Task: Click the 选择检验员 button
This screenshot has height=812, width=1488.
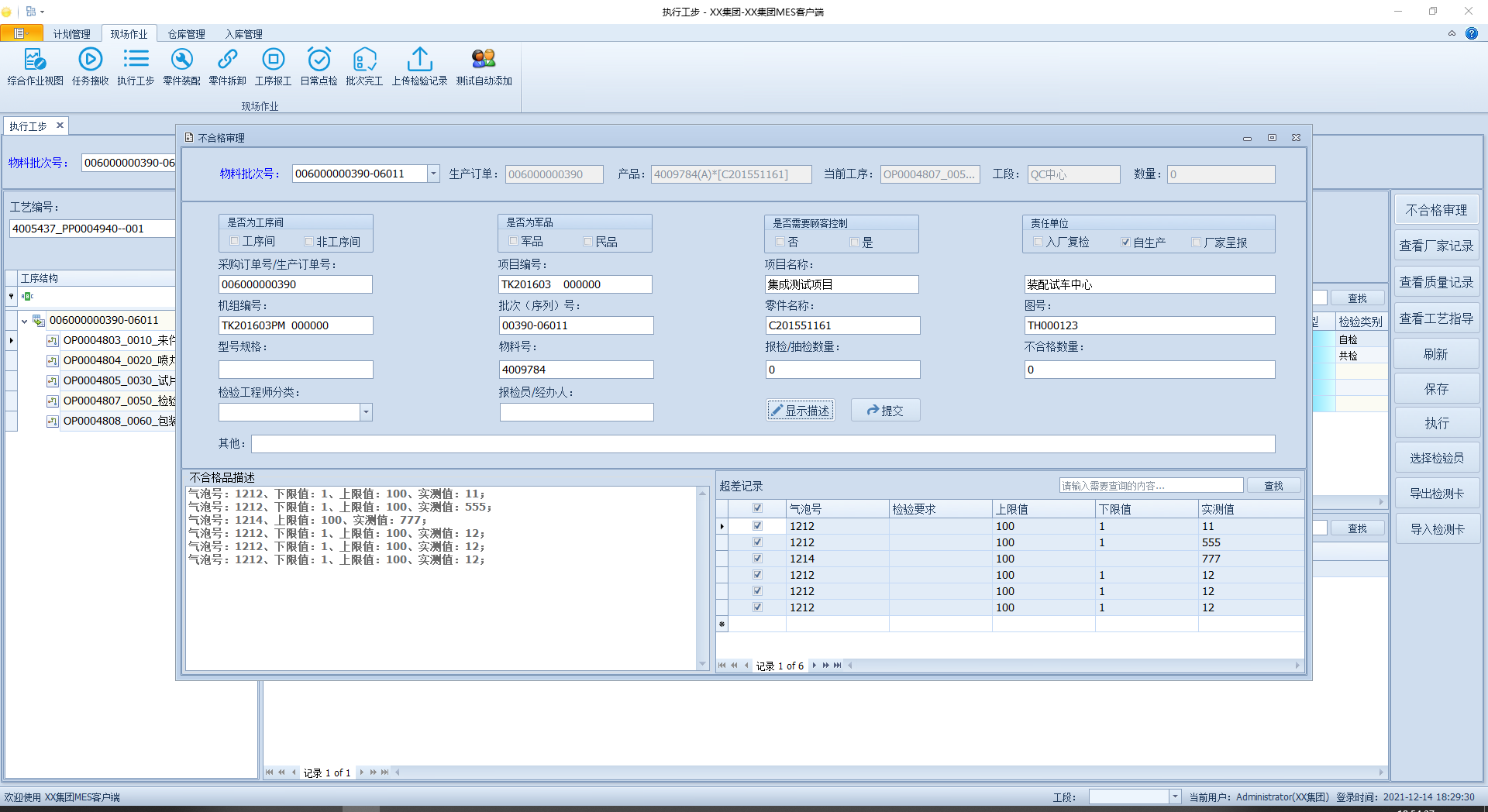Action: click(x=1436, y=458)
